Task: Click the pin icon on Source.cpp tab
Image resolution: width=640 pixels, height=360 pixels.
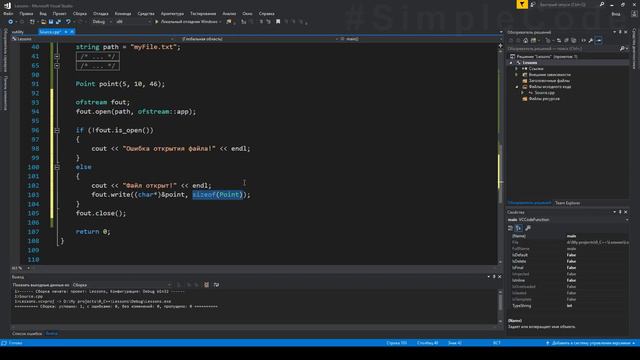Action: point(66,32)
